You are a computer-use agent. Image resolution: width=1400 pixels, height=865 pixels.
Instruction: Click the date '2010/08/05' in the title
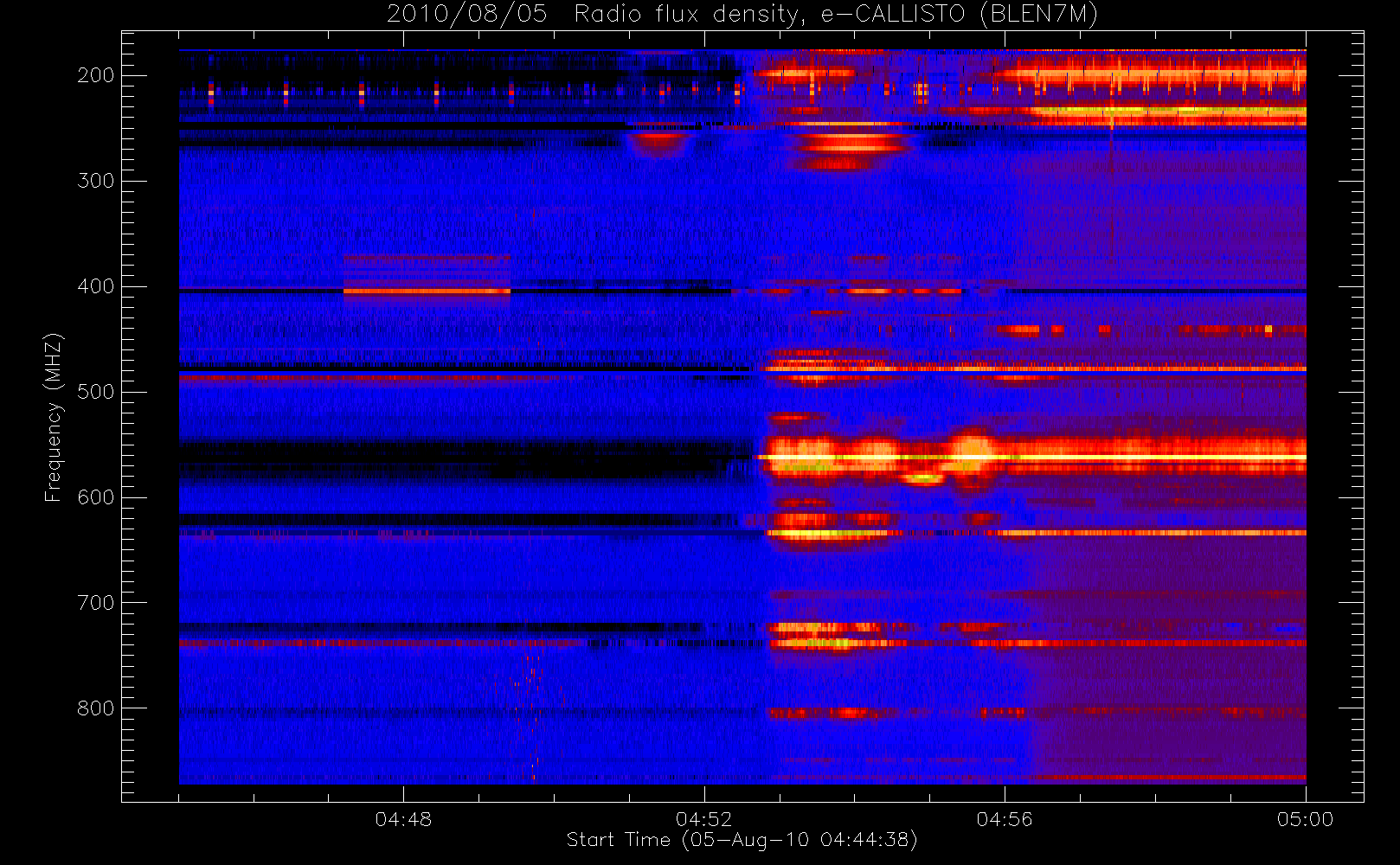[466, 15]
